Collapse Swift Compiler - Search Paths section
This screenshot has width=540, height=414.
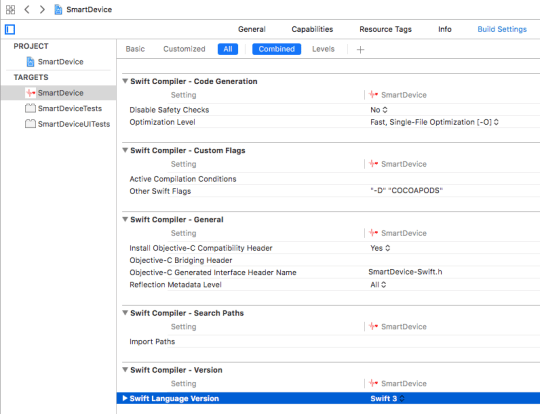click(125, 313)
